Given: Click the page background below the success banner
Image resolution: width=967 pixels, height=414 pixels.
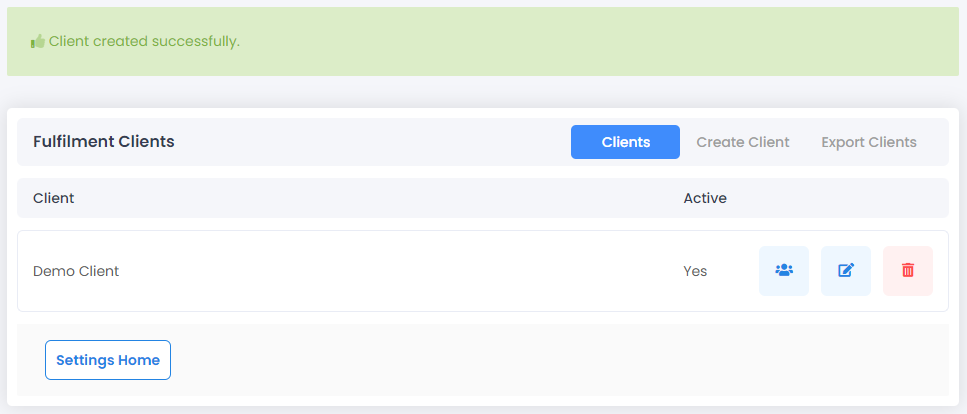Looking at the screenshot, I should click(x=483, y=92).
